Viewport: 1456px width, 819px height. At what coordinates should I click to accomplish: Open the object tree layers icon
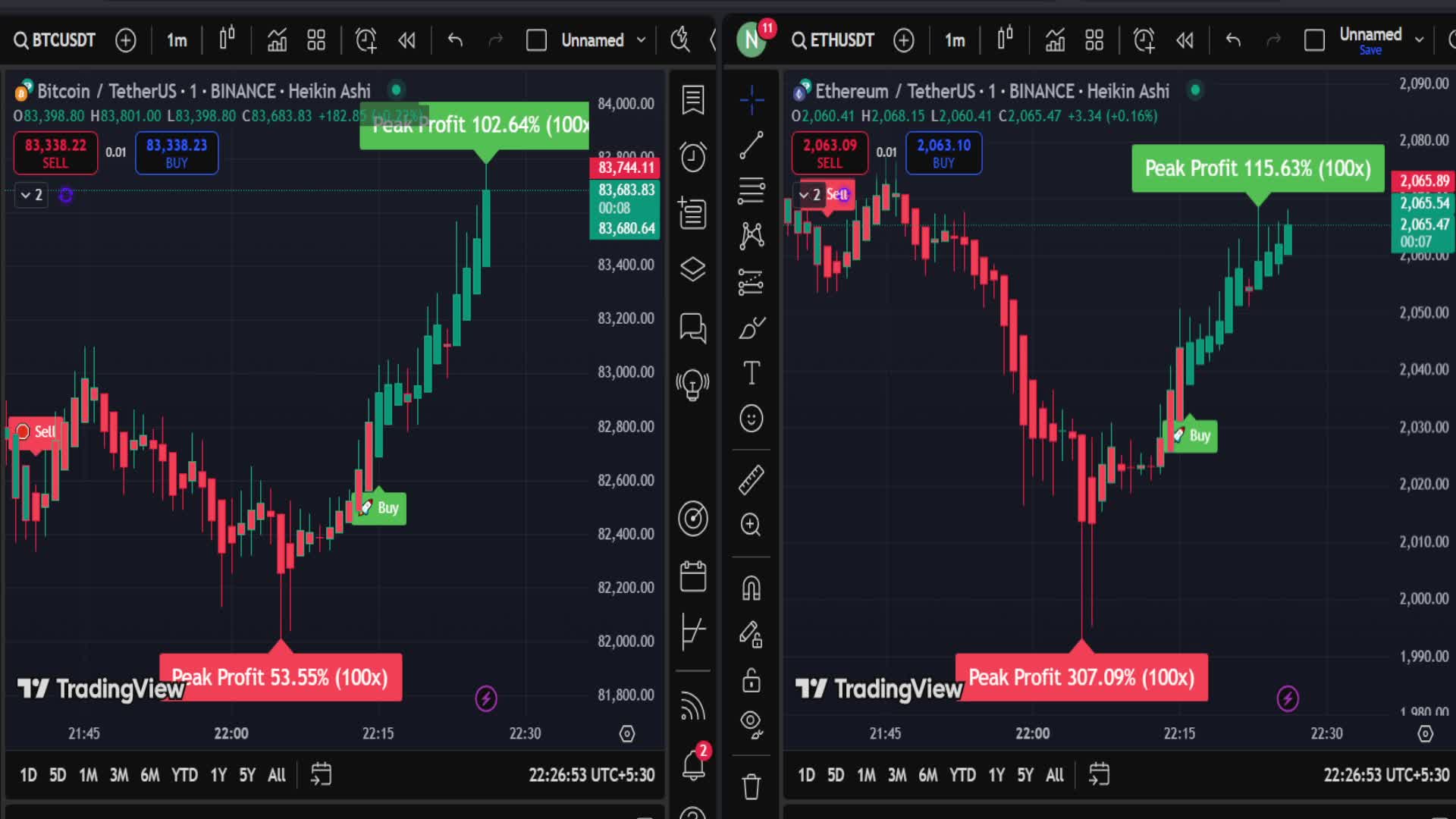(692, 269)
